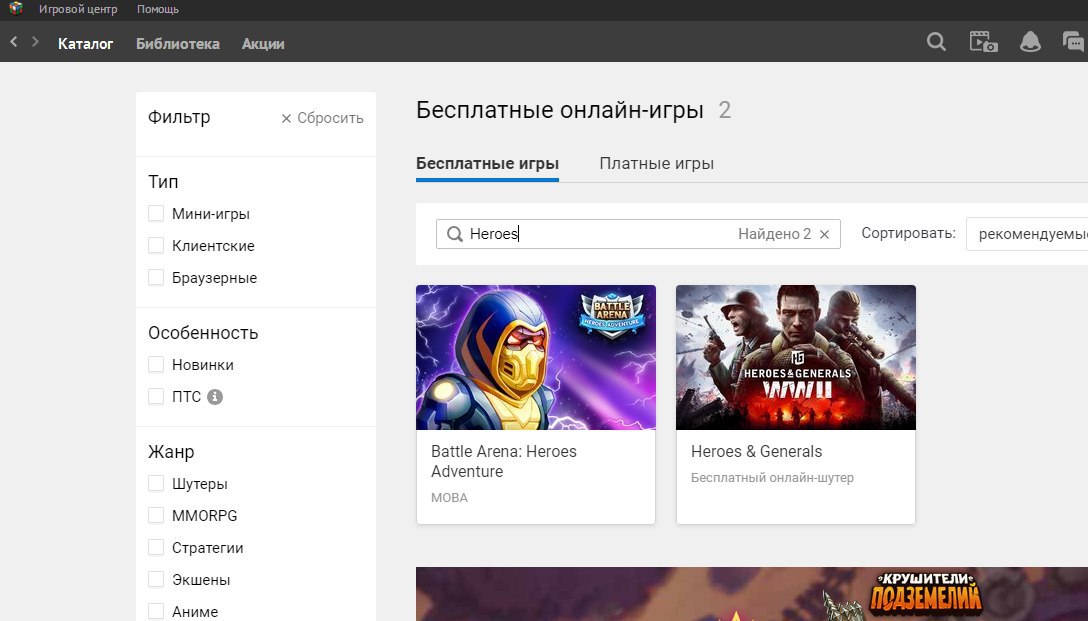1088x621 pixels.
Task: Switch to the Библиотека section
Action: [178, 44]
